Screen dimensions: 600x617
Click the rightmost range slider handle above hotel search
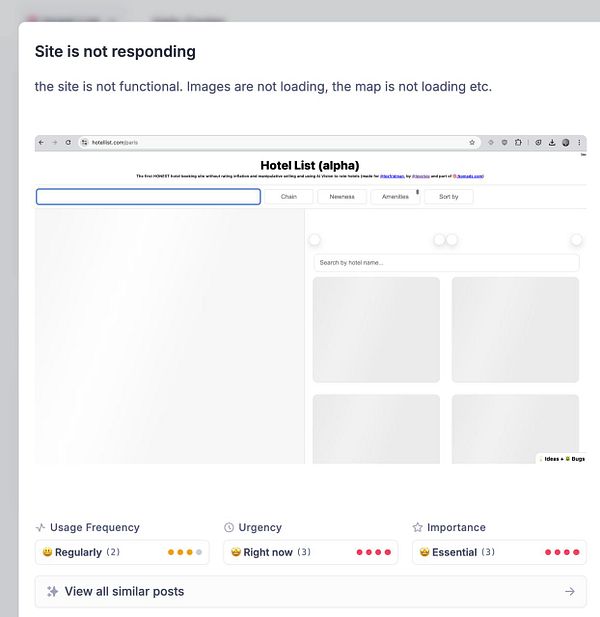pyautogui.click(x=576, y=240)
